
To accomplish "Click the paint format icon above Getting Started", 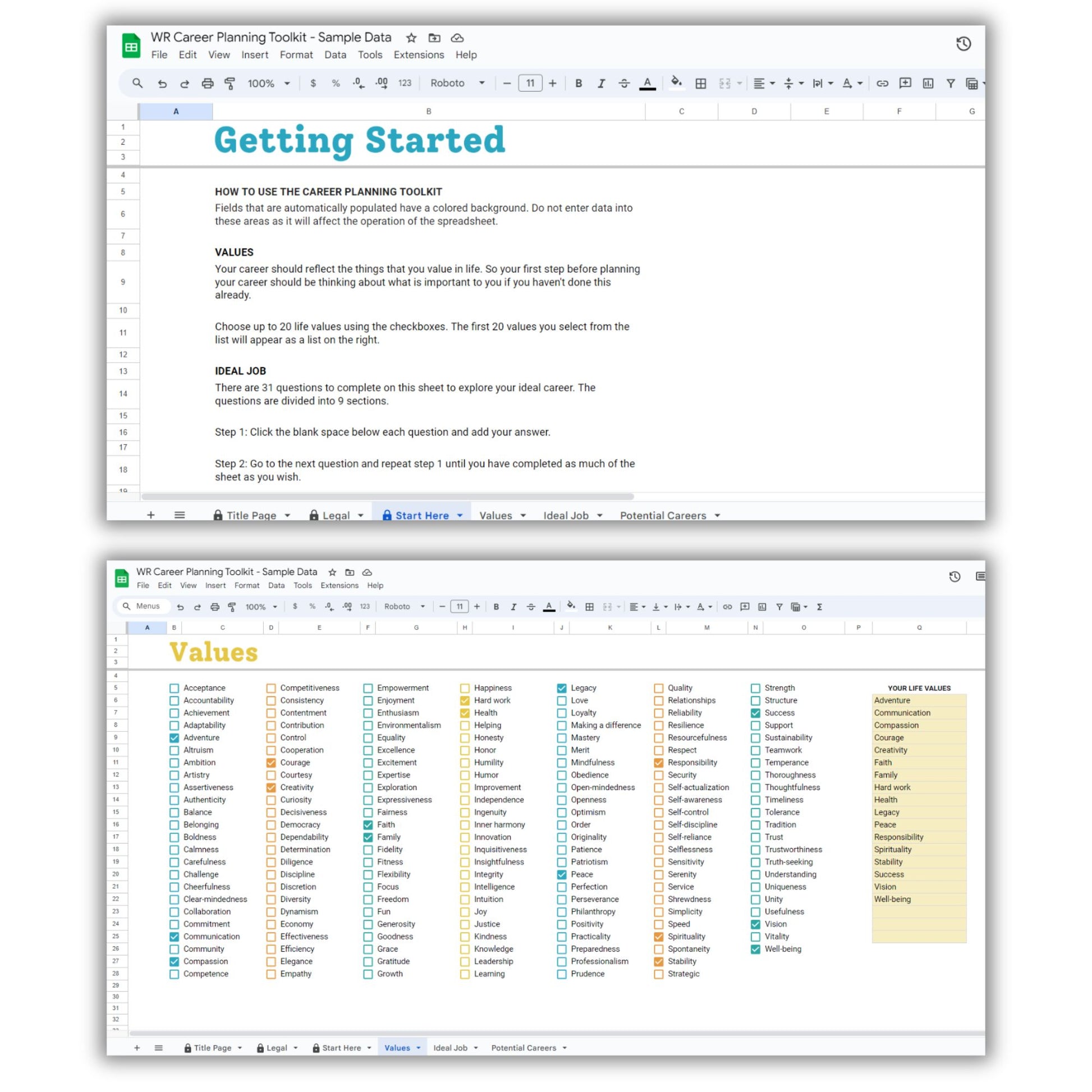I will coord(230,84).
